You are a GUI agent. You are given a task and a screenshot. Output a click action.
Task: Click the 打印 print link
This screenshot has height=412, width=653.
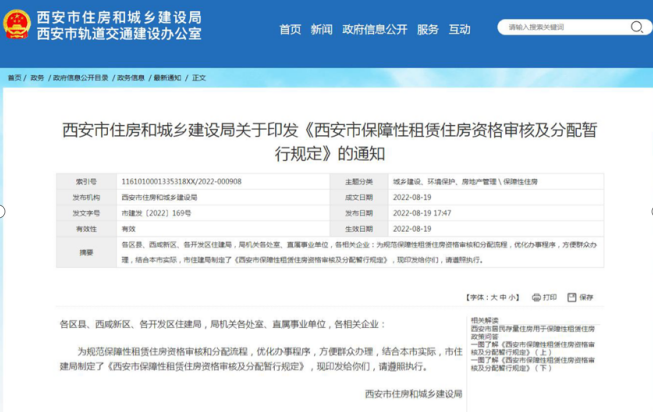550,297
